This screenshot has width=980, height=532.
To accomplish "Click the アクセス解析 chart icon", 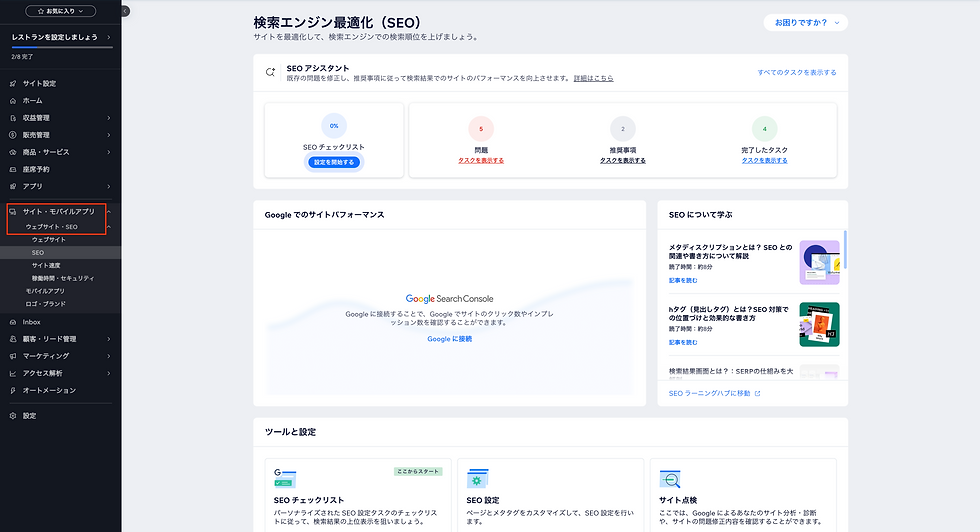I will click(x=12, y=373).
